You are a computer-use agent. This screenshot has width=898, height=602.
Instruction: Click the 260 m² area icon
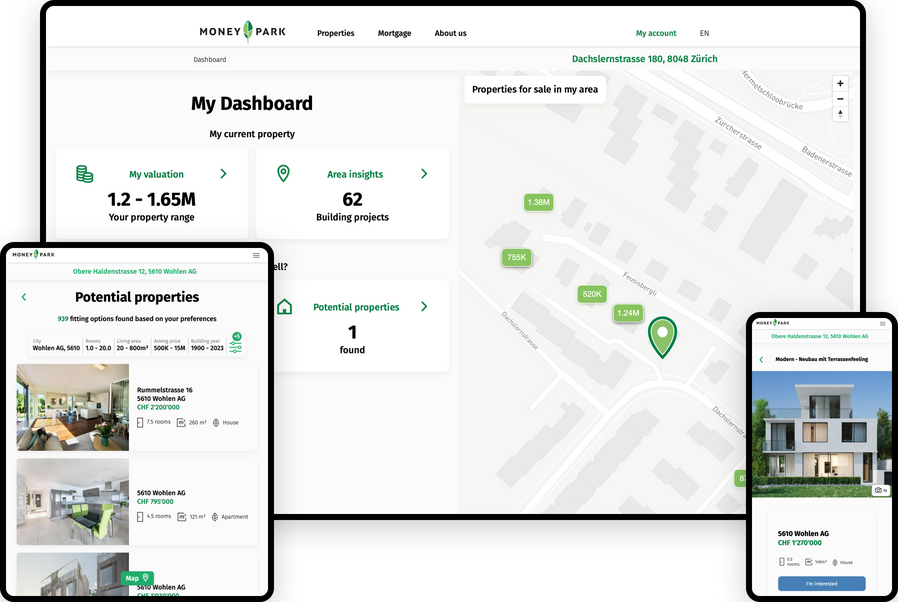coord(181,422)
